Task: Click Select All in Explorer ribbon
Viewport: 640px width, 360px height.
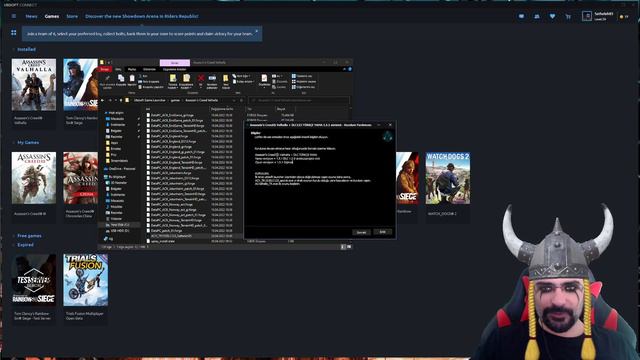Action: (302, 76)
